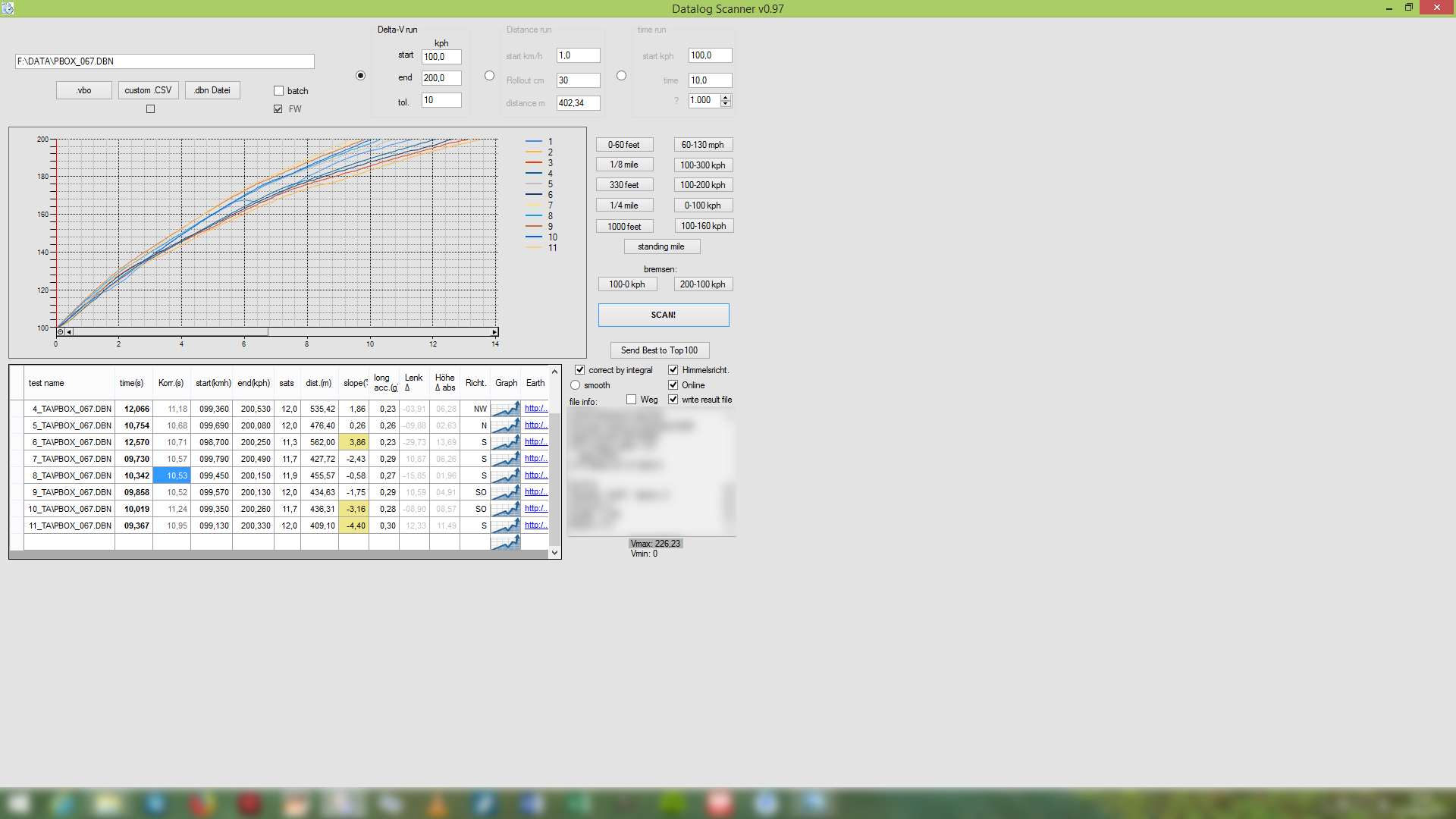Screen dimensions: 1456x819
Task: Increase the time run spinner value
Action: [726, 97]
